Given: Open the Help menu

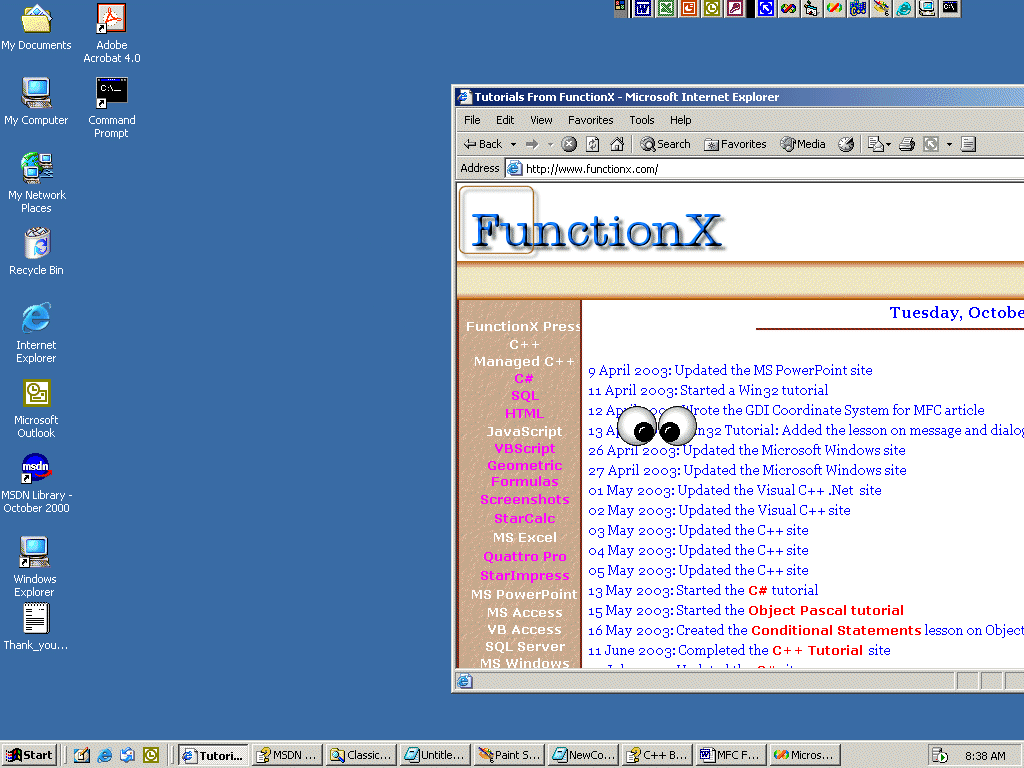Looking at the screenshot, I should (x=680, y=120).
